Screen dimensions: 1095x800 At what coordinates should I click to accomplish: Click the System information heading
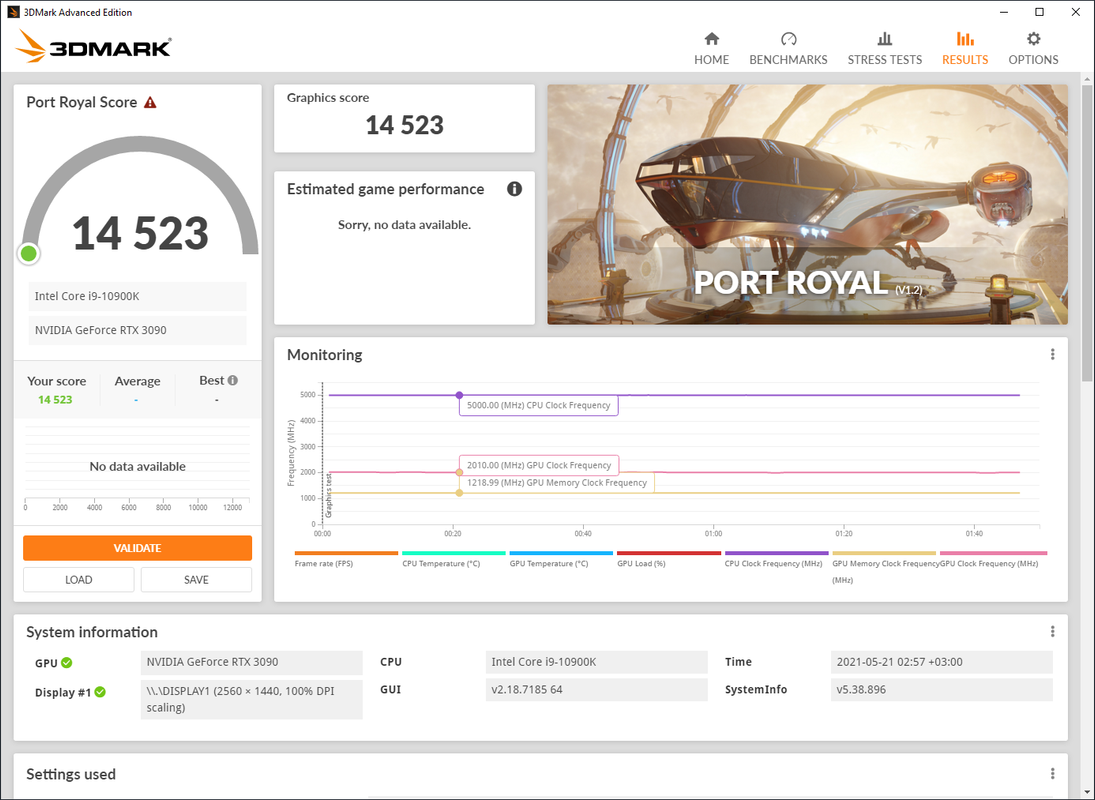pos(91,632)
